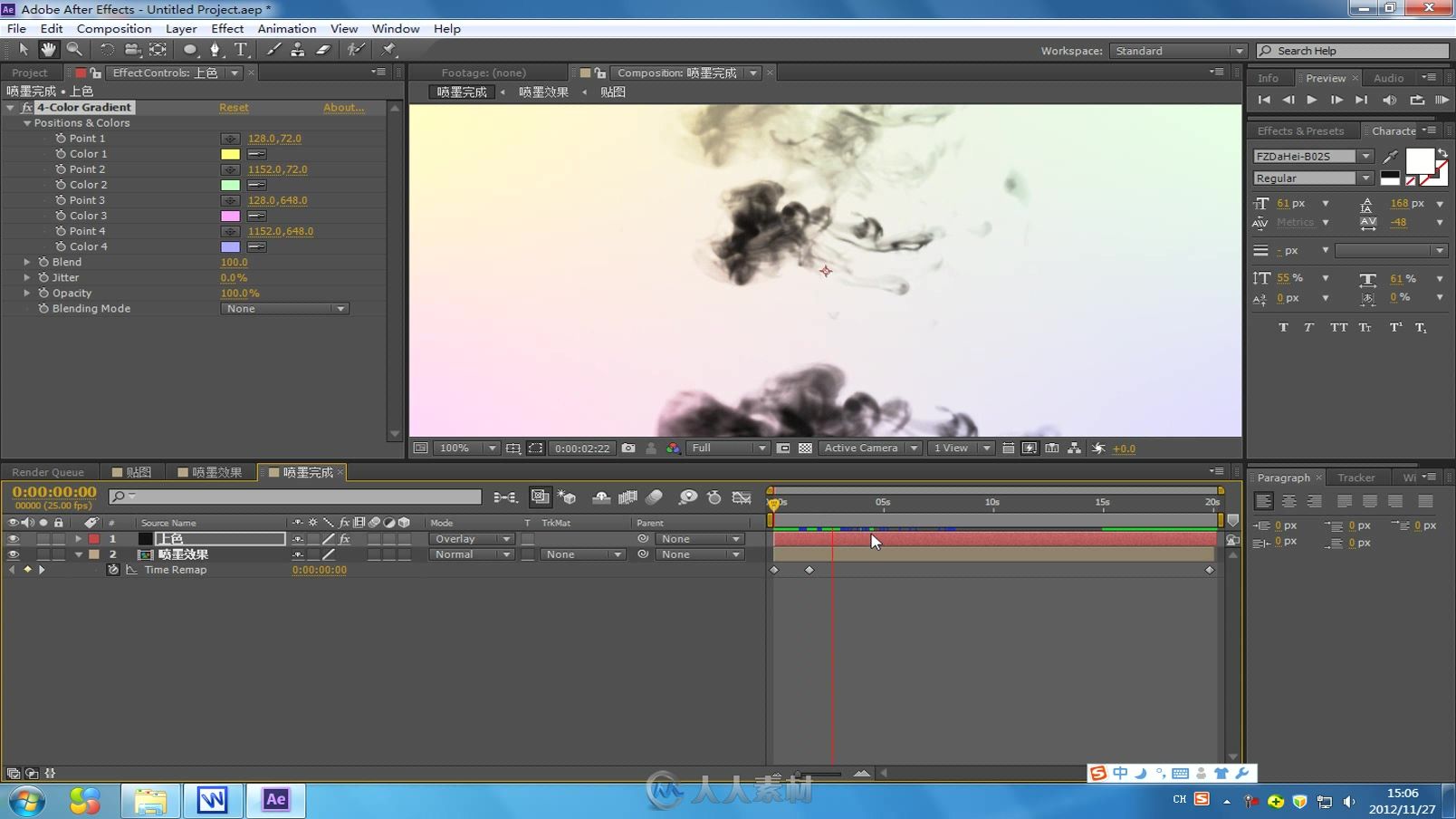Switch to the Project panel tab

(x=30, y=72)
